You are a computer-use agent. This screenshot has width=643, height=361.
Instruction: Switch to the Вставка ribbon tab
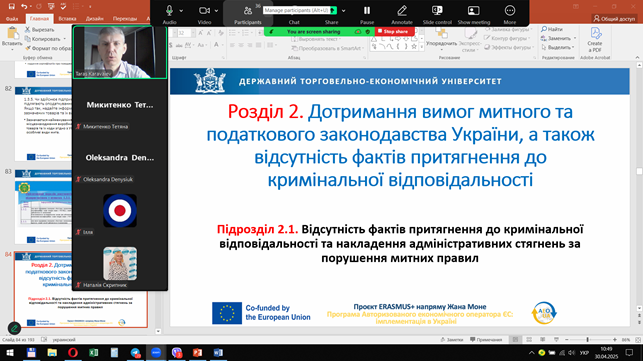(x=67, y=18)
